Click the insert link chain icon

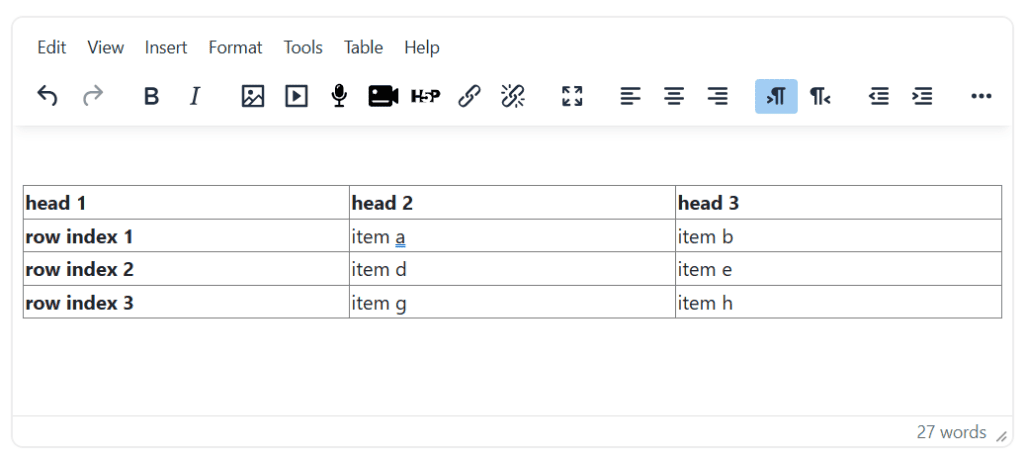pos(469,96)
